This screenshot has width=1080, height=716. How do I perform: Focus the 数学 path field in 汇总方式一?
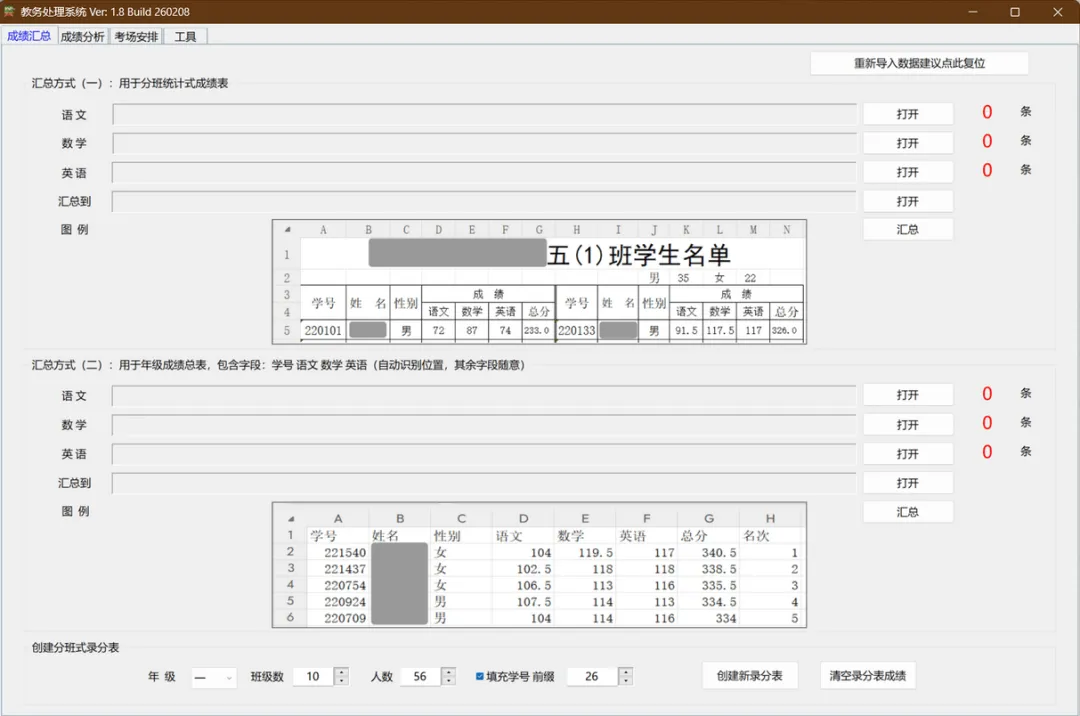(x=484, y=143)
